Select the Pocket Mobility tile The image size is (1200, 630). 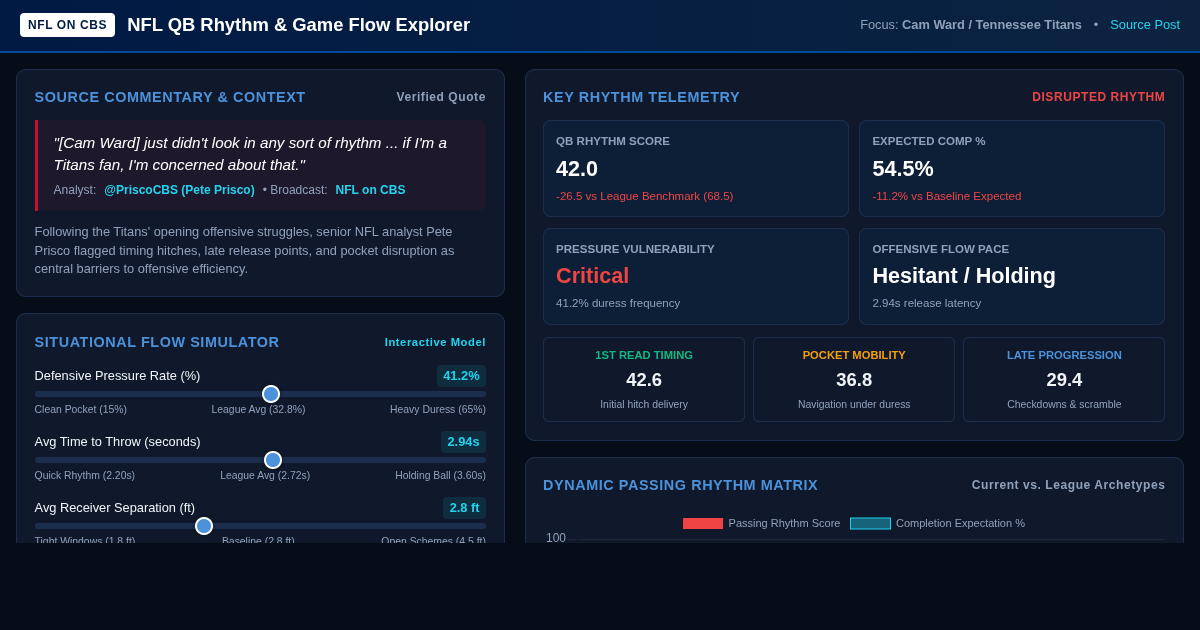coord(854,380)
